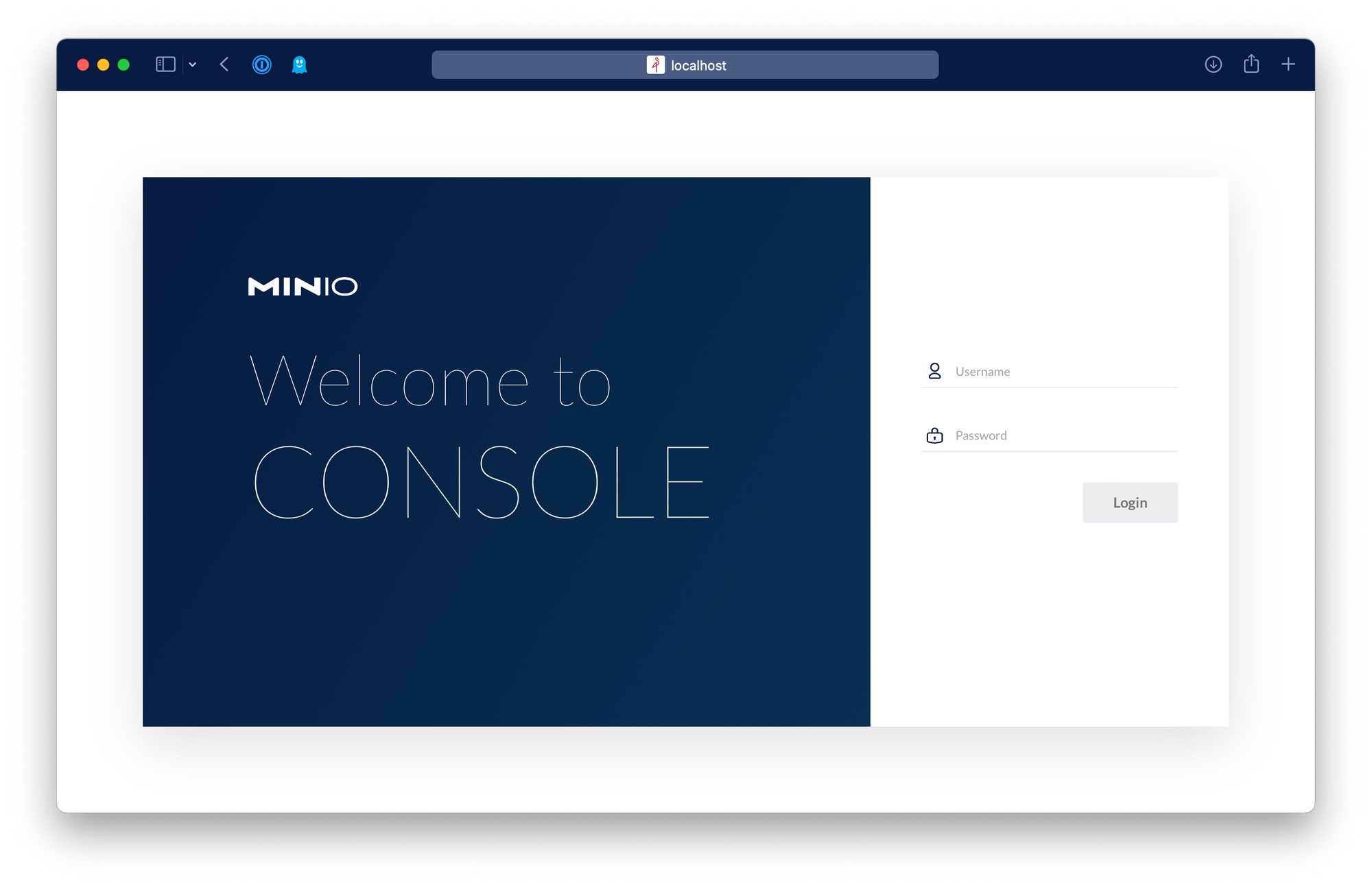Open the 1Password extension icon
1372x888 pixels.
point(262,64)
